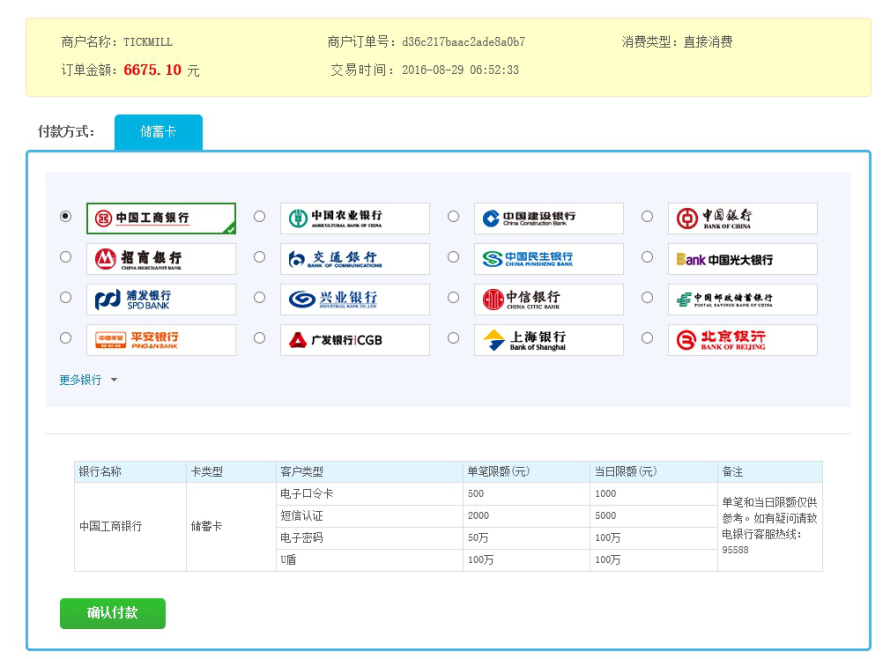Select Guangfa Bank CGB logo tile

click(x=355, y=340)
